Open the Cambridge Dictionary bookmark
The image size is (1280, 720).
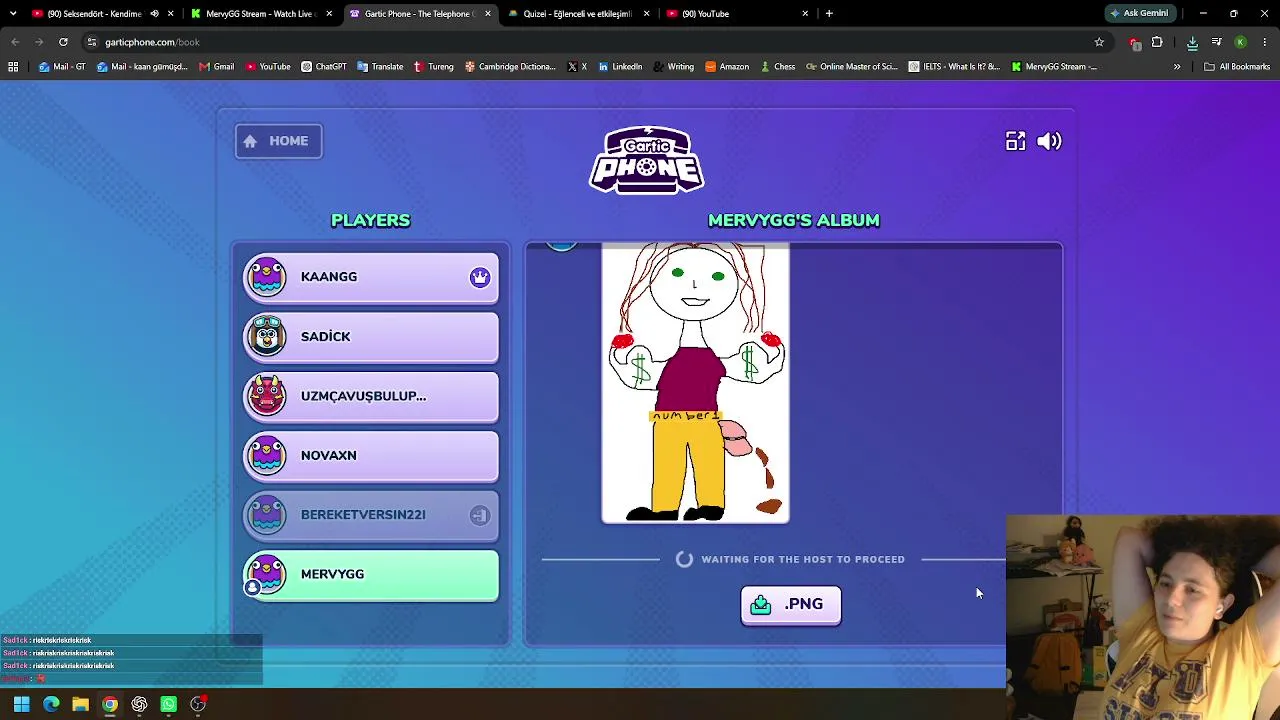(x=510, y=67)
